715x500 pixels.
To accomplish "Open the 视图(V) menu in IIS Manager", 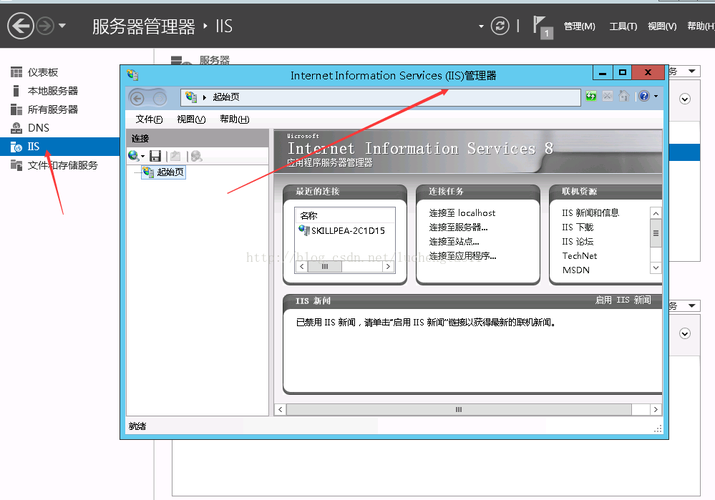I will 192,119.
